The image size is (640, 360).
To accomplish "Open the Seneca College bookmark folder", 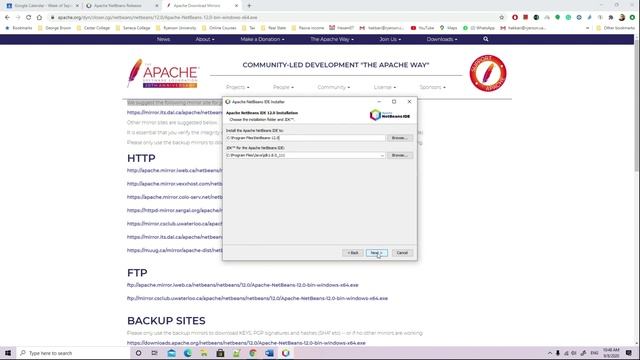I will tap(133, 28).
